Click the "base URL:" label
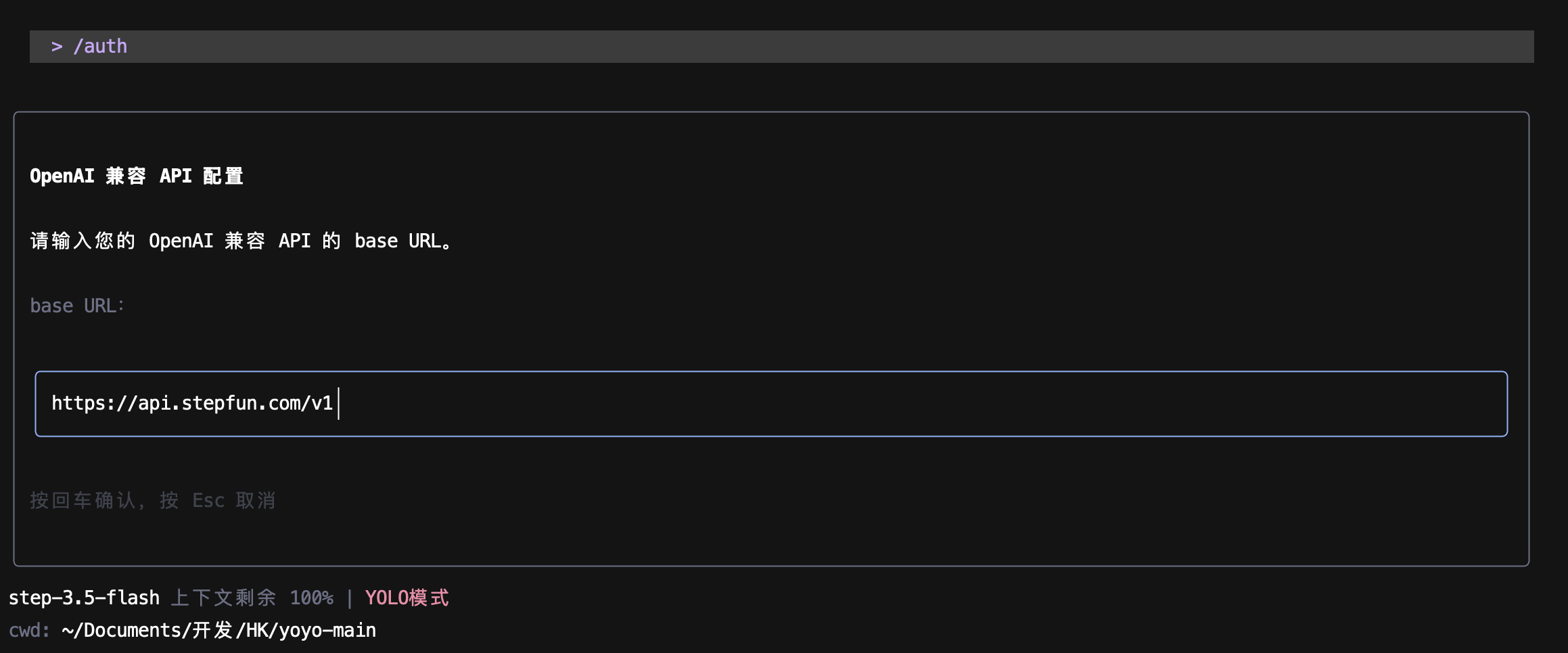This screenshot has width=1568, height=653. (x=77, y=306)
